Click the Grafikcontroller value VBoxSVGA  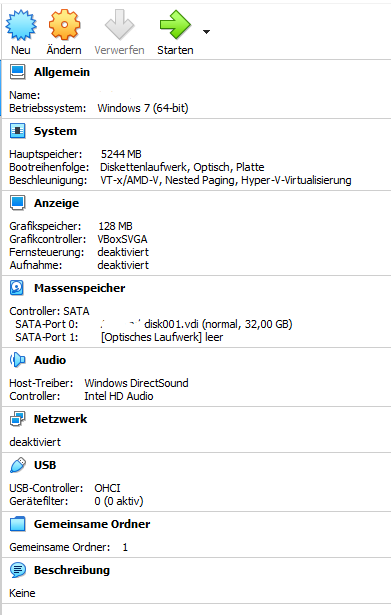click(x=122, y=239)
